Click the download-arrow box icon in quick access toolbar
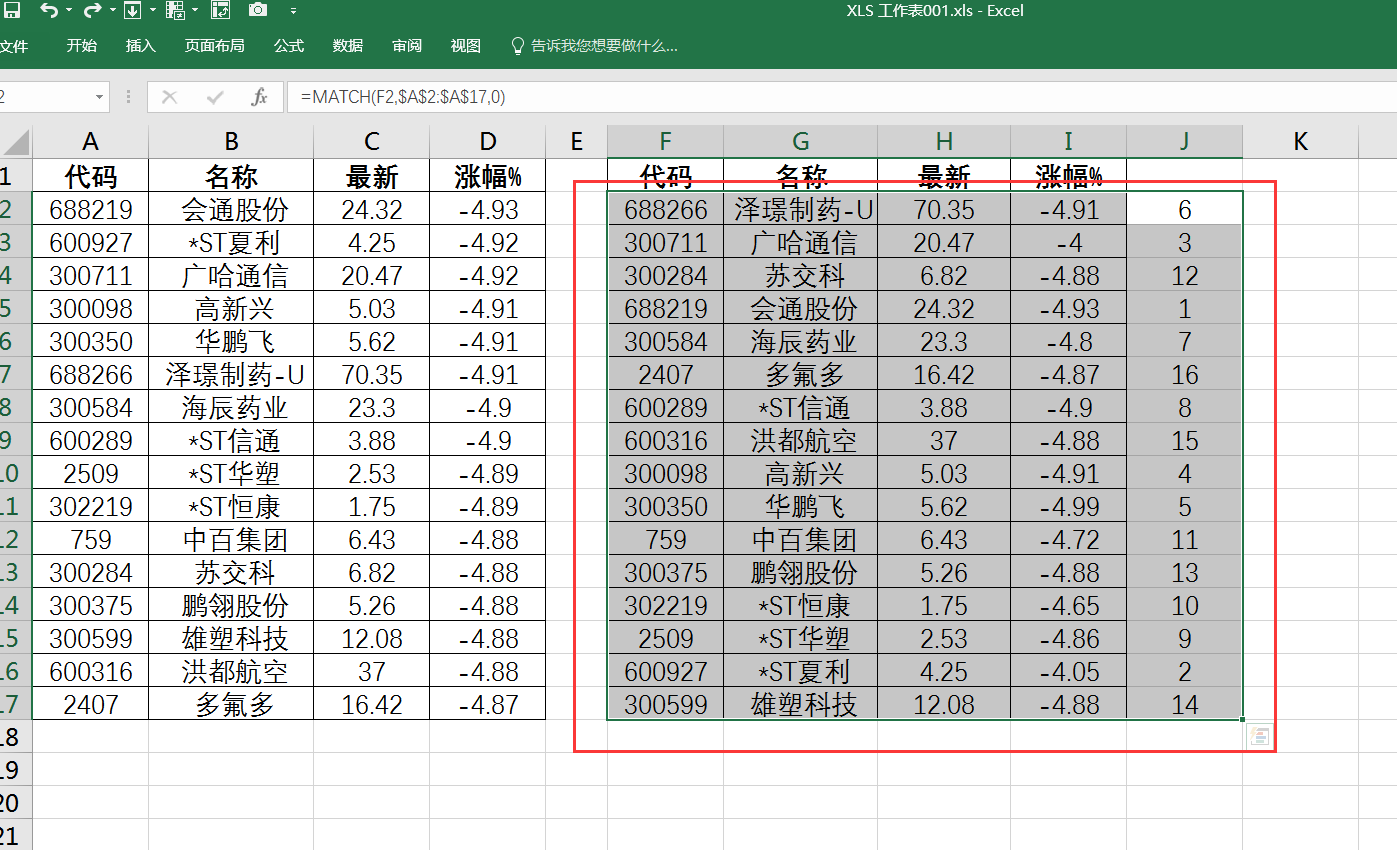The height and width of the screenshot is (850, 1397). pos(133,11)
